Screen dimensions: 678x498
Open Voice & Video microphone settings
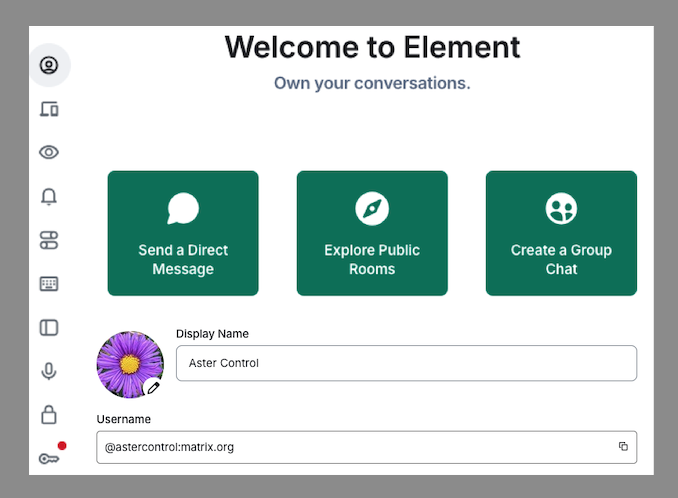(x=49, y=371)
